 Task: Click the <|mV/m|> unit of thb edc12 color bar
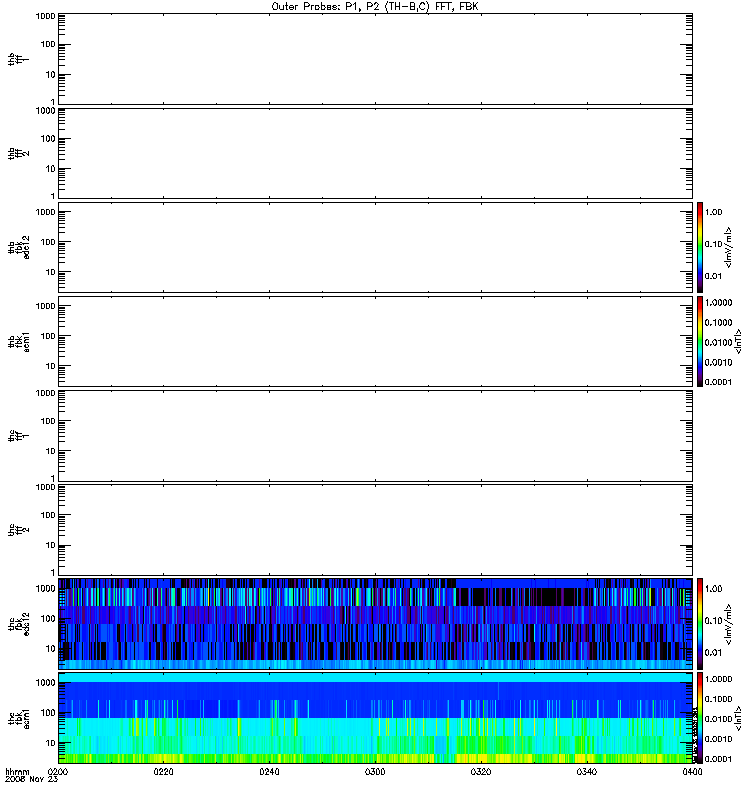pos(728,247)
